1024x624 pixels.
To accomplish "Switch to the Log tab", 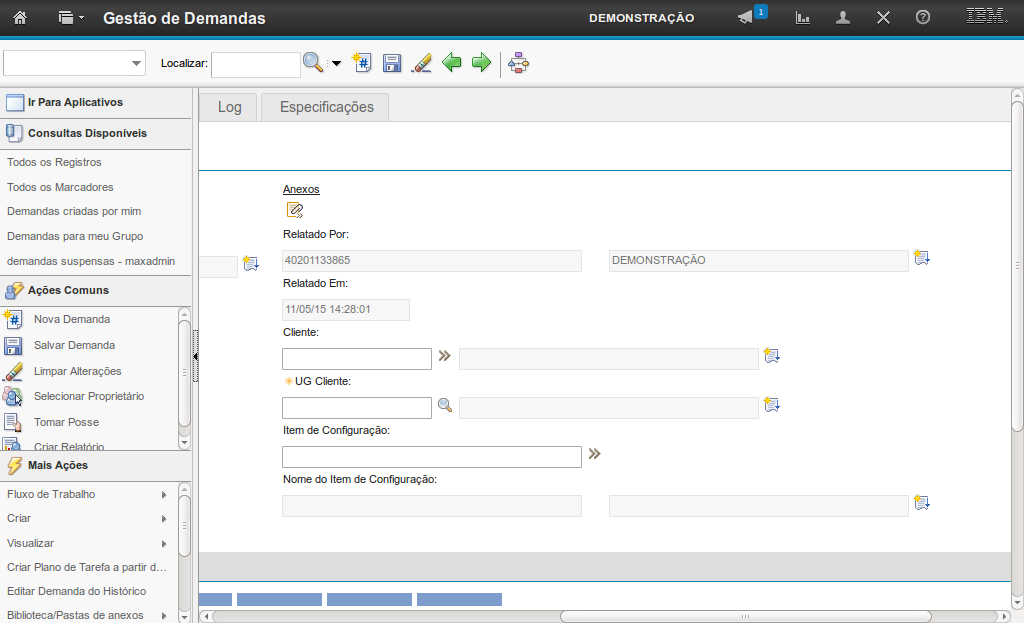I will tap(229, 107).
